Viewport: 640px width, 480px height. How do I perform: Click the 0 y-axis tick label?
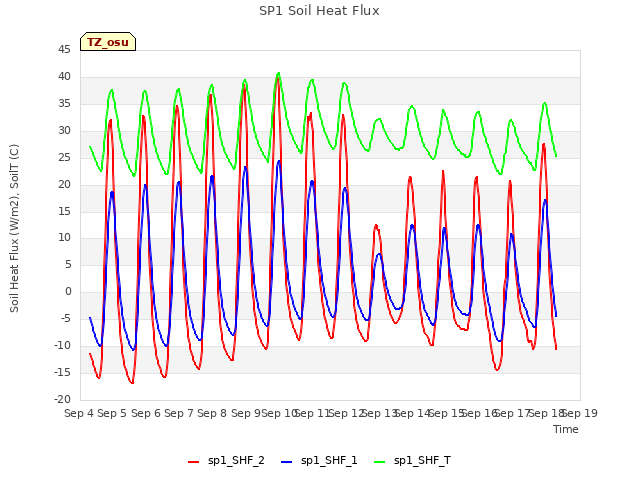[68, 292]
